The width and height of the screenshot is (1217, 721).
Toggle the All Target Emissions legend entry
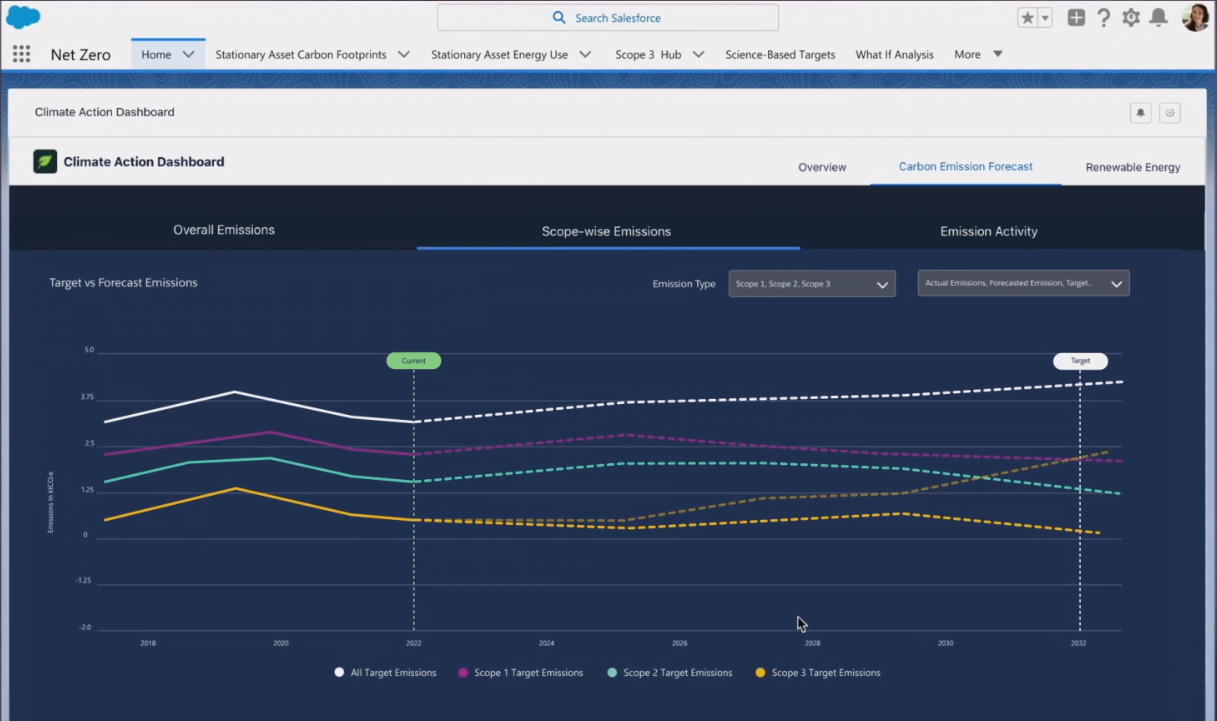point(386,673)
